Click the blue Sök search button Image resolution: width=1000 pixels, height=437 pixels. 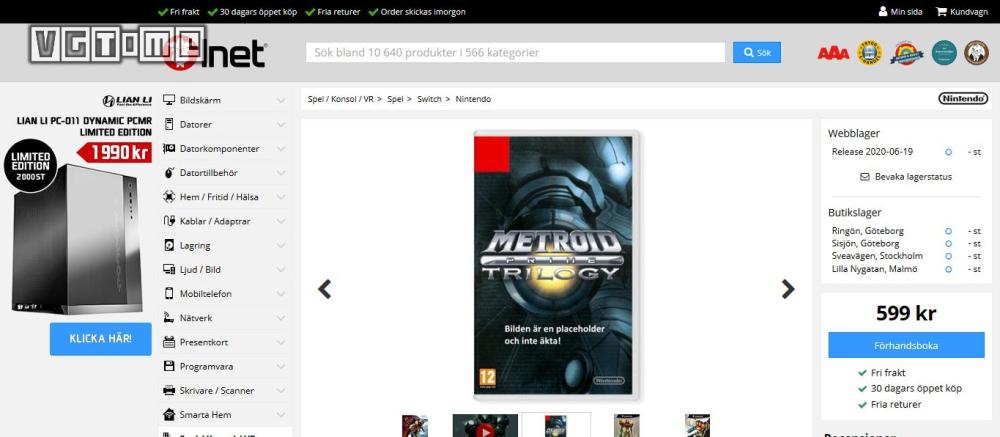[x=756, y=52]
